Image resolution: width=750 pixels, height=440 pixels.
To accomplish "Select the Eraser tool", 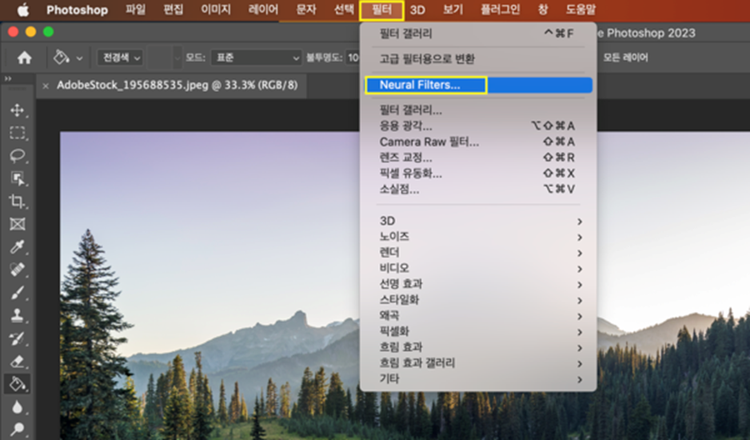I will pyautogui.click(x=17, y=361).
